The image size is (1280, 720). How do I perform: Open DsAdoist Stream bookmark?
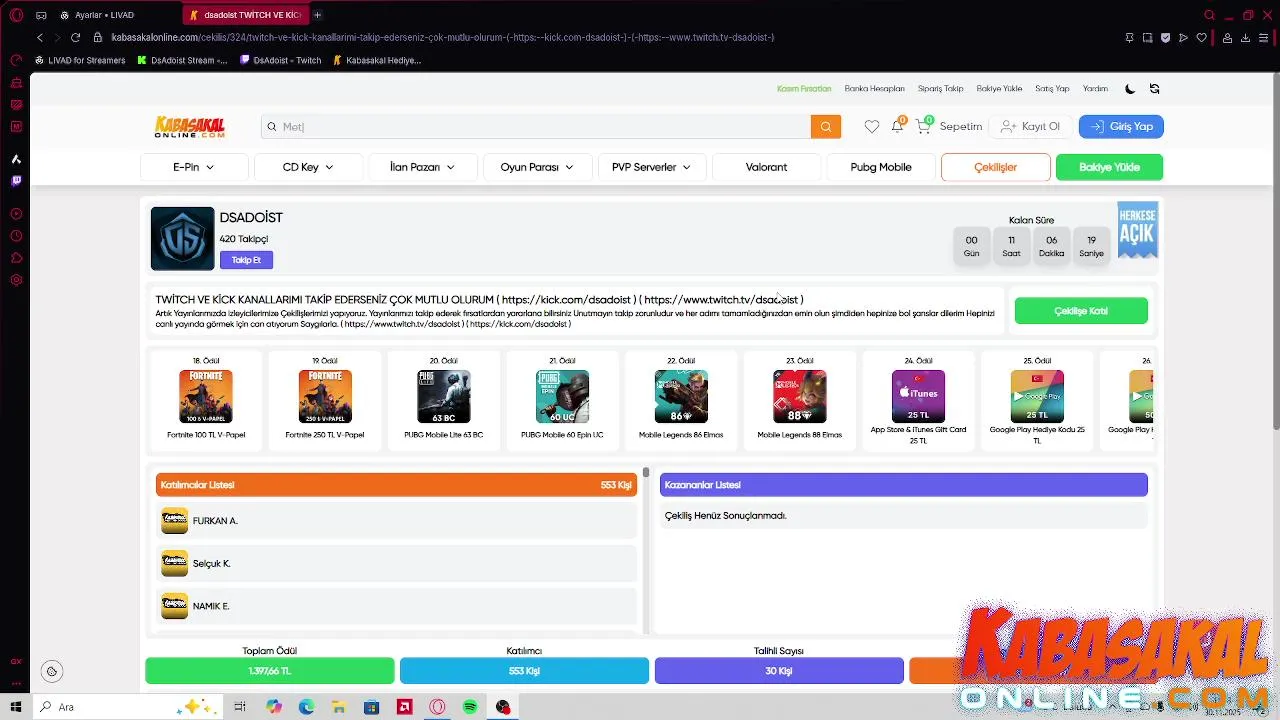point(182,60)
